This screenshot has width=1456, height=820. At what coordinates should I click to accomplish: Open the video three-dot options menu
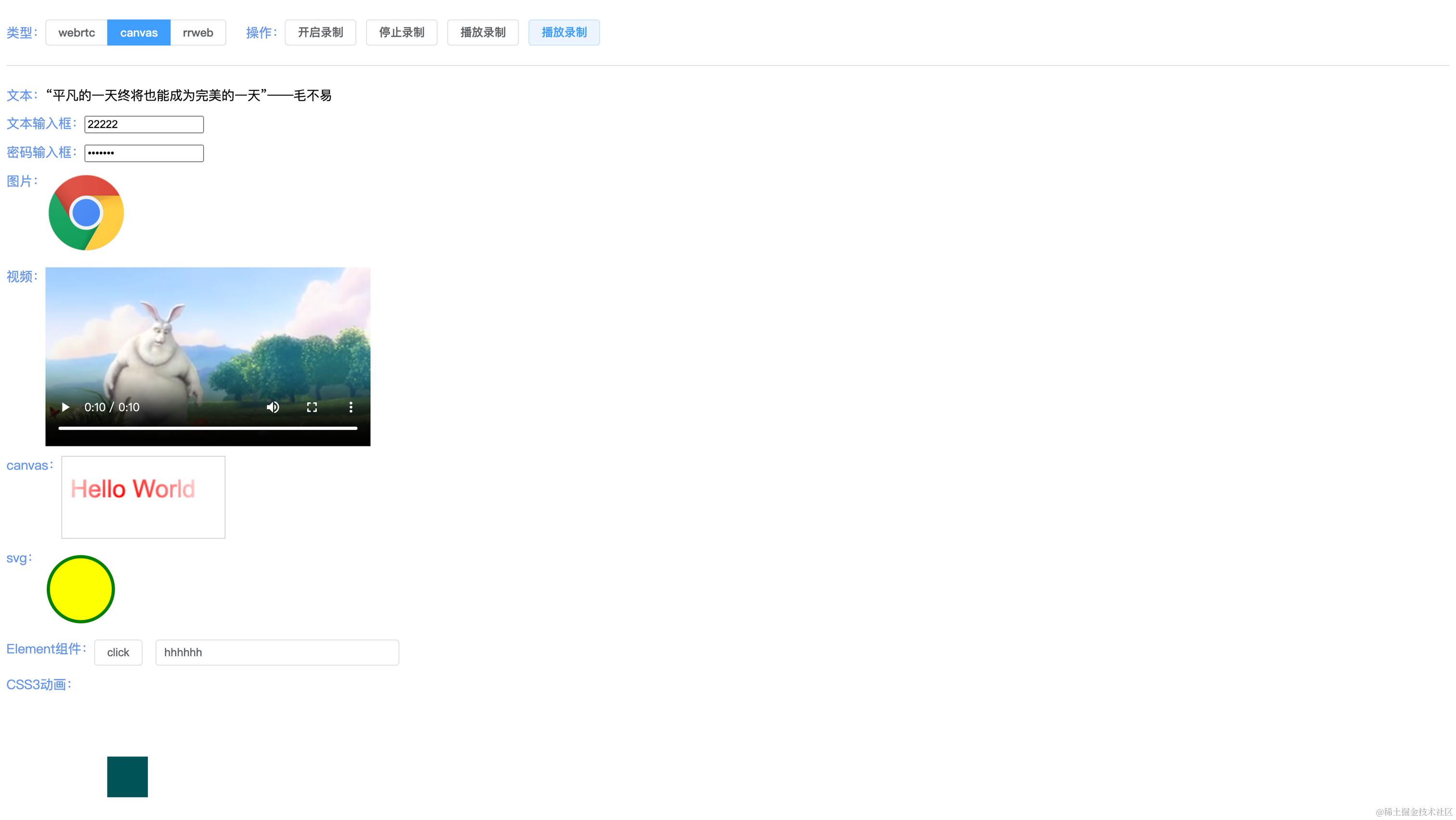click(351, 407)
